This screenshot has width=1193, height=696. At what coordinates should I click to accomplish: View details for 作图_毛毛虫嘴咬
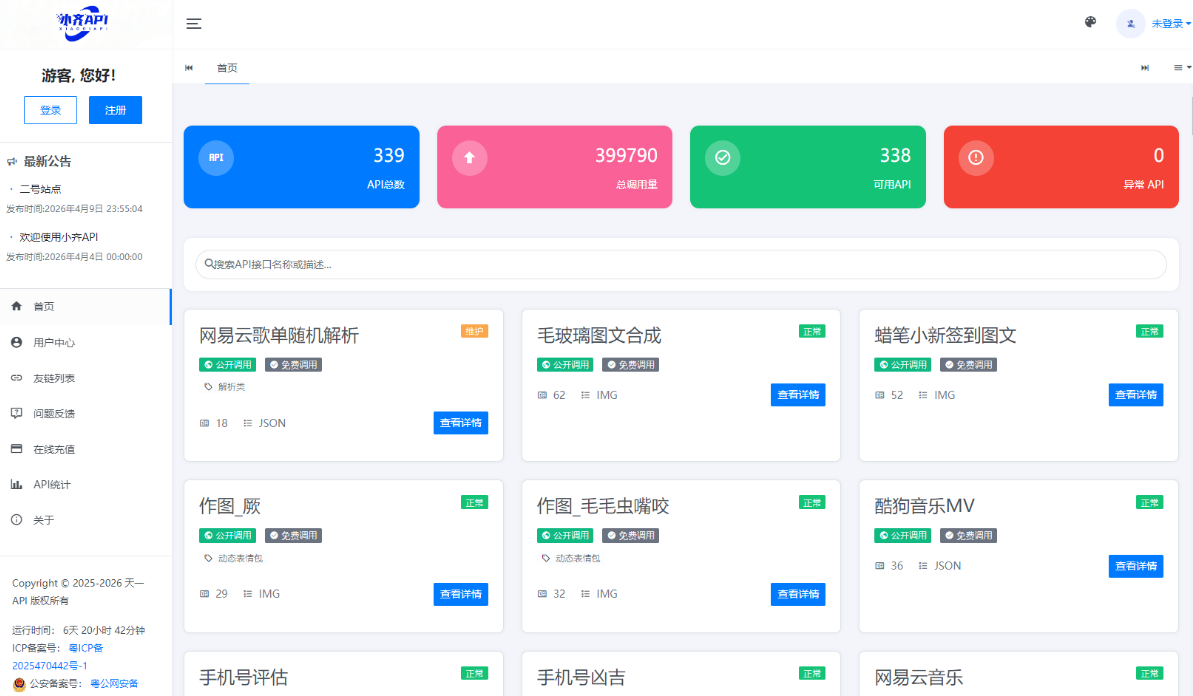pos(798,594)
